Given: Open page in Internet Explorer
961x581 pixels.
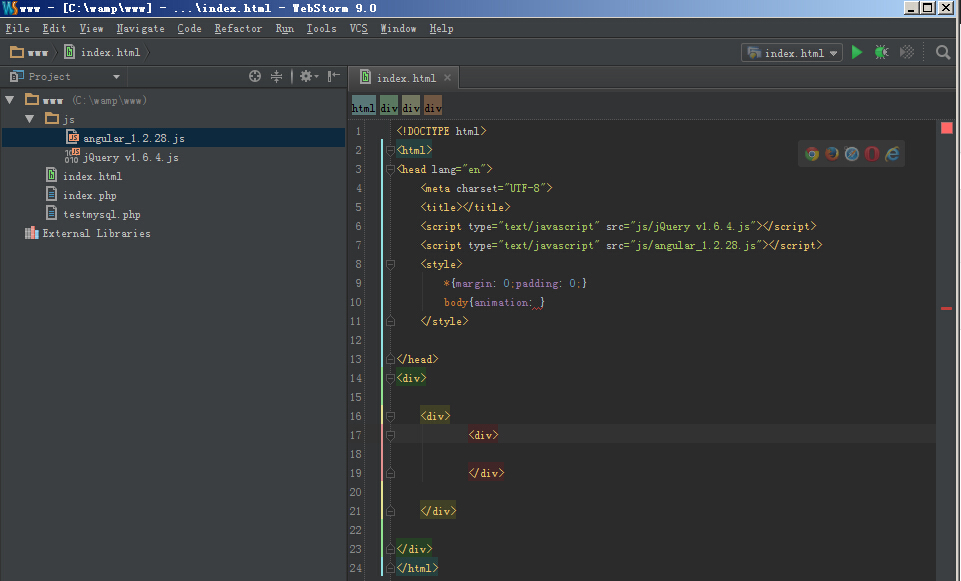Looking at the screenshot, I should [892, 154].
